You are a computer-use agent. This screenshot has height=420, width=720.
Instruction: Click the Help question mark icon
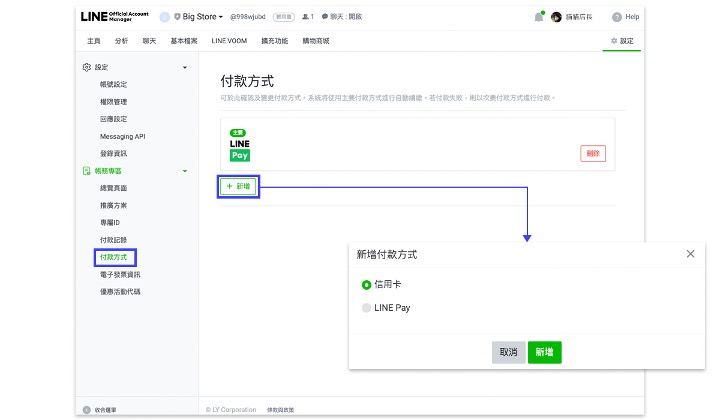[617, 17]
